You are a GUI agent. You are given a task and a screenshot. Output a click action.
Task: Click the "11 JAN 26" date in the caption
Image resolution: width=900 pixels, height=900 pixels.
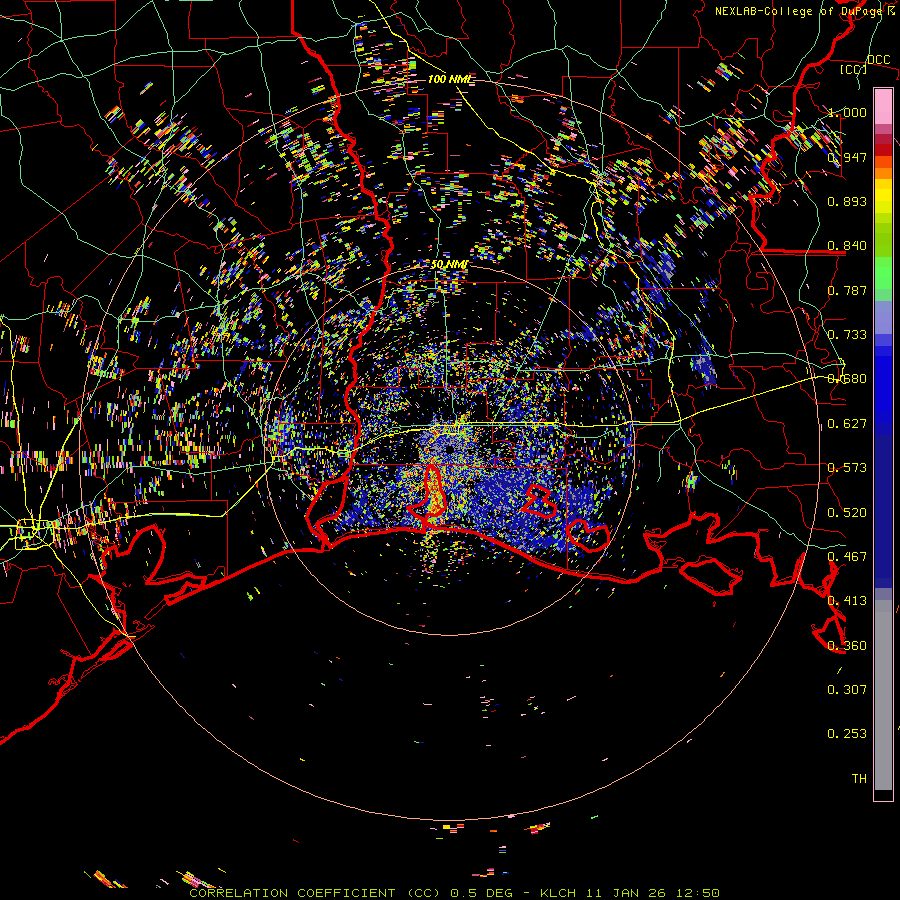pos(626,893)
